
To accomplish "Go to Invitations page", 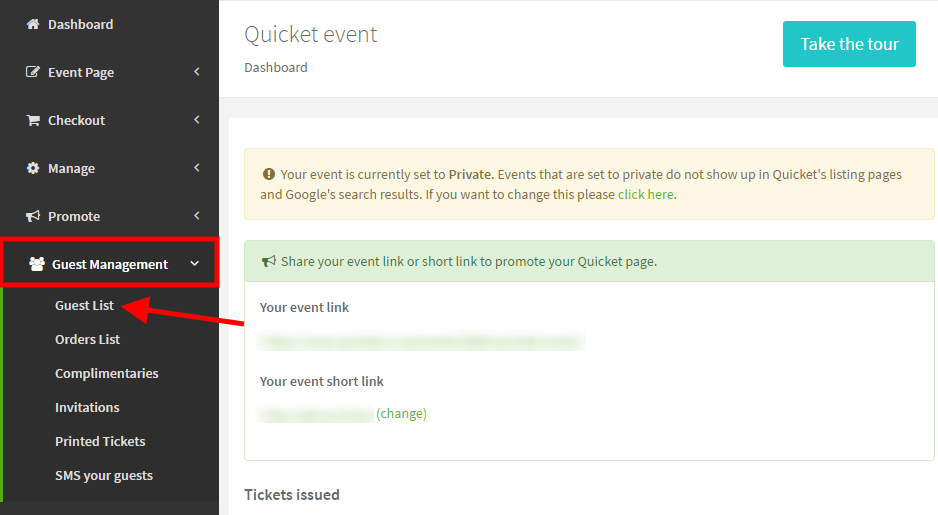I will tap(87, 407).
